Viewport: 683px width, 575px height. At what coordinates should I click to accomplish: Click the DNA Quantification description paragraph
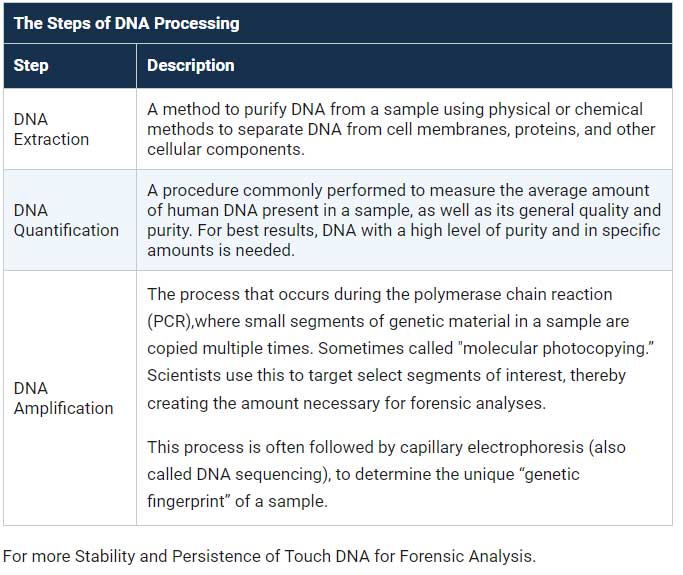pos(404,220)
